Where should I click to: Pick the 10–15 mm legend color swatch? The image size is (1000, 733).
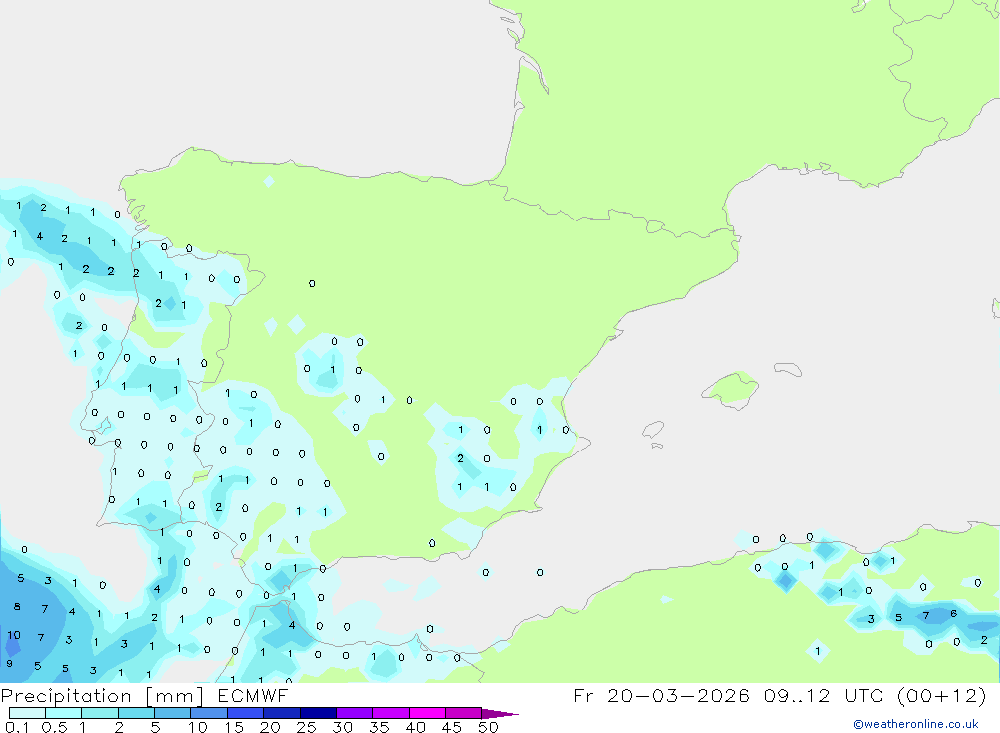[x=209, y=713]
